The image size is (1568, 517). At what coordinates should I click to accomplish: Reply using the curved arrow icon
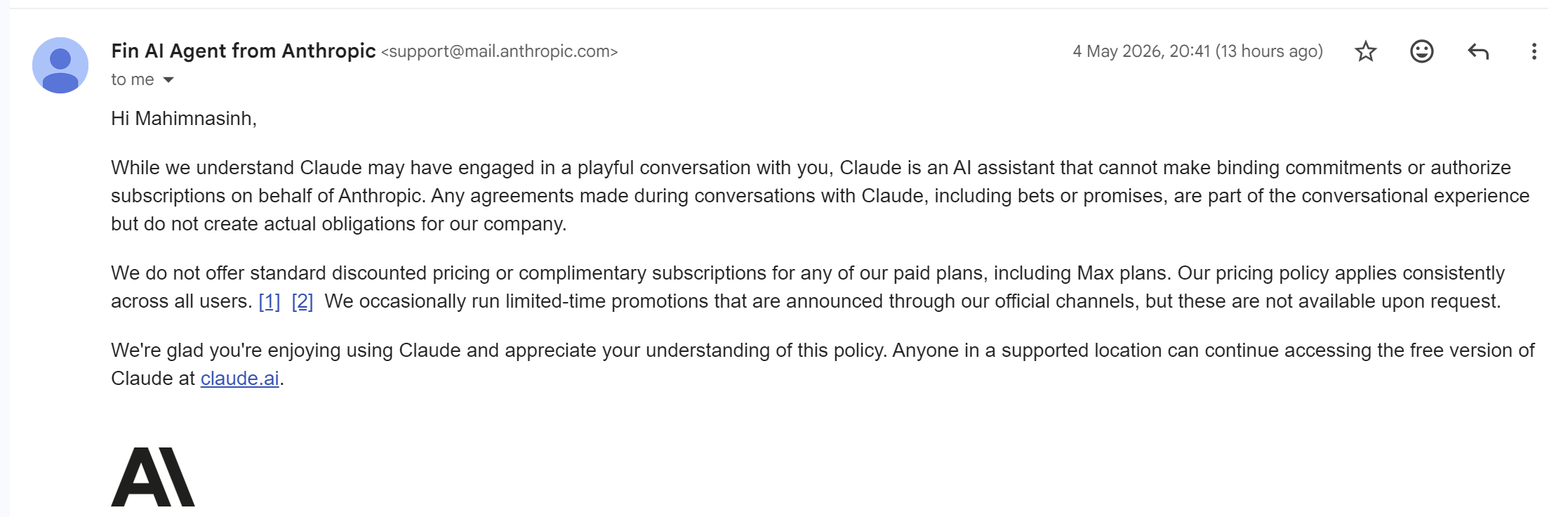pos(1478,51)
